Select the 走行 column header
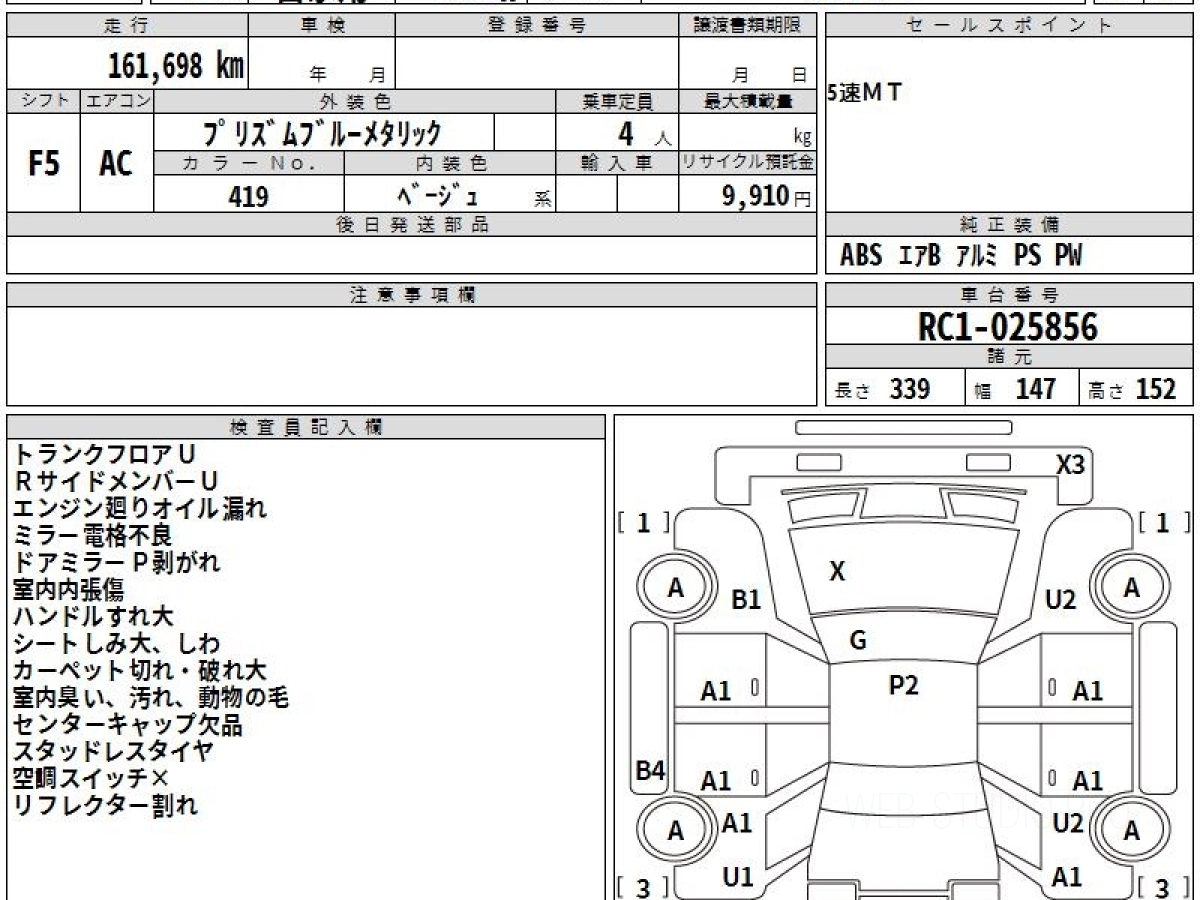 point(127,26)
